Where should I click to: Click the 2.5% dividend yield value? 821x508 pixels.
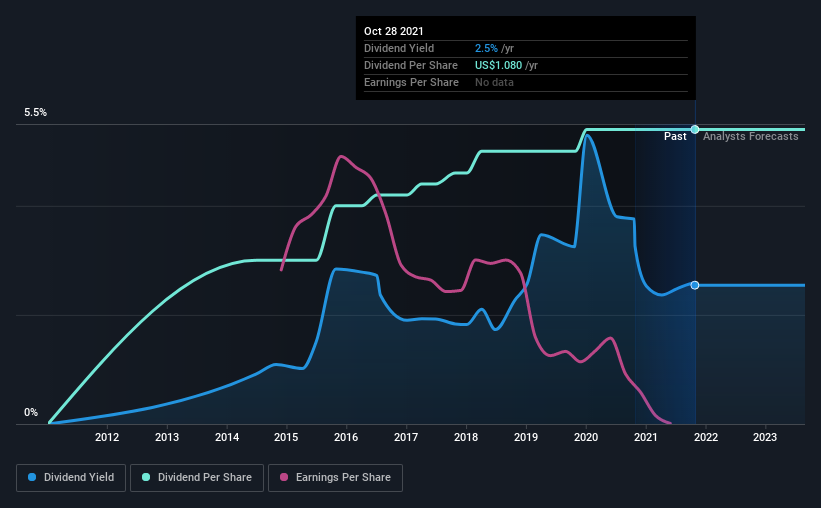pyautogui.click(x=486, y=49)
